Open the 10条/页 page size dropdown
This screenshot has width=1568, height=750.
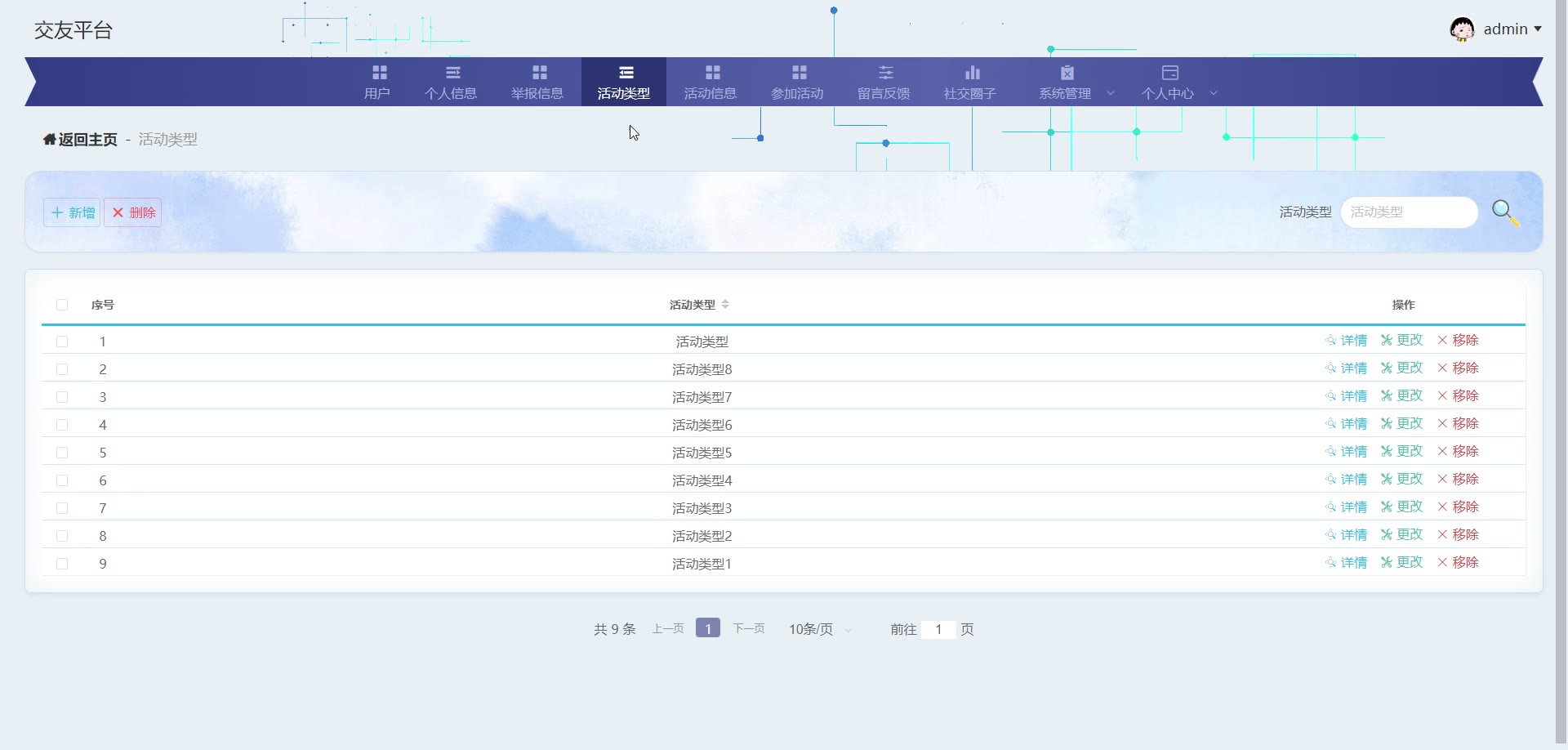pyautogui.click(x=820, y=629)
